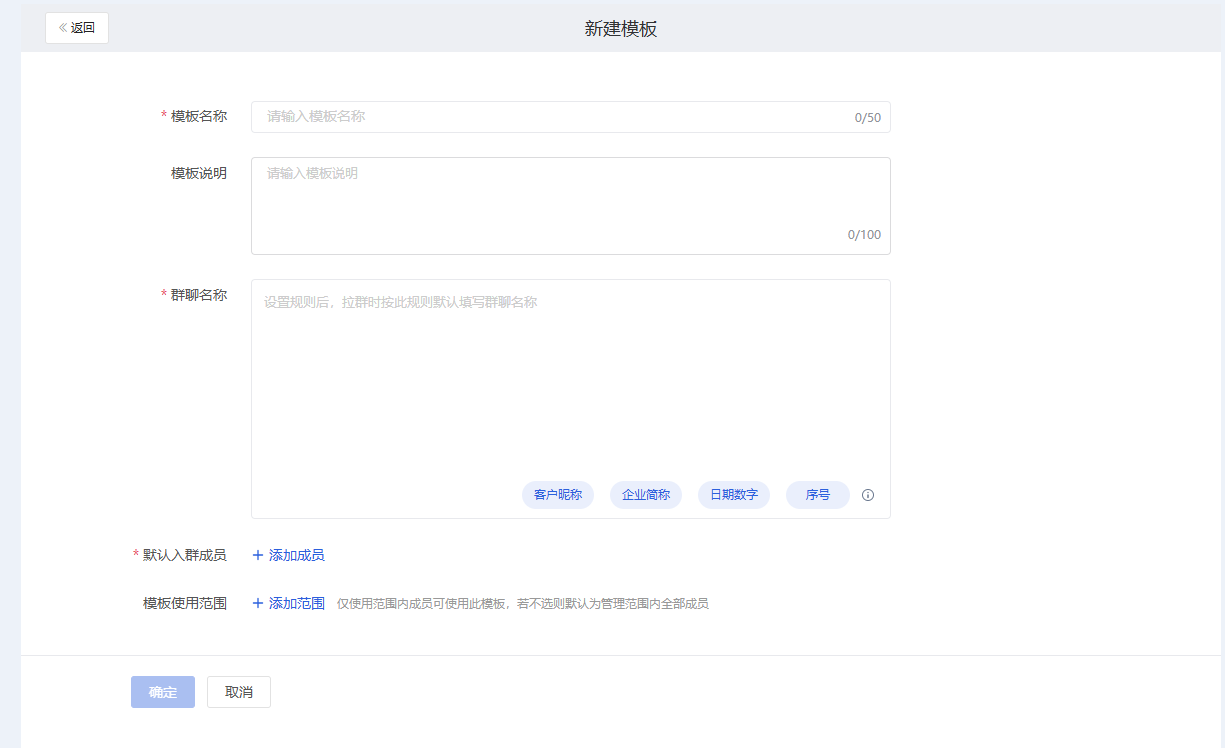Image resolution: width=1225 pixels, height=748 pixels.
Task: Insert the 日期数字 tag
Action: (734, 495)
